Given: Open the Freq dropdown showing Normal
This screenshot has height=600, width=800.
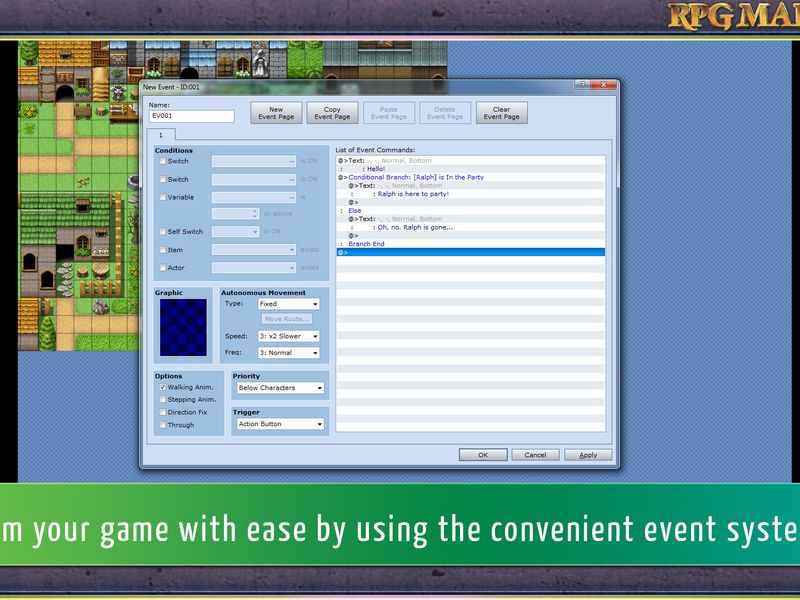Looking at the screenshot, I should click(x=289, y=353).
